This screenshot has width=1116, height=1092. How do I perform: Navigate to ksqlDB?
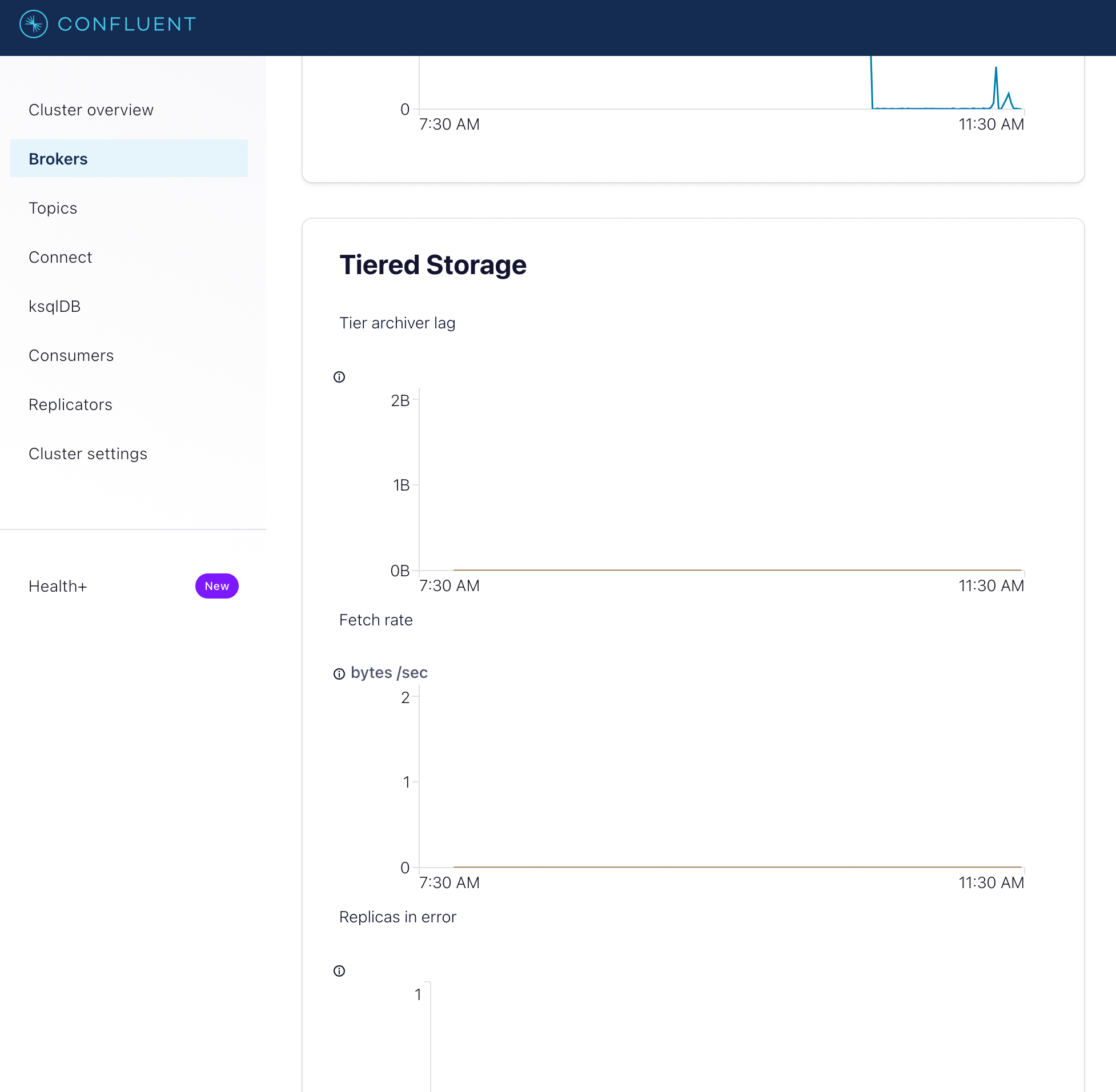pos(54,306)
